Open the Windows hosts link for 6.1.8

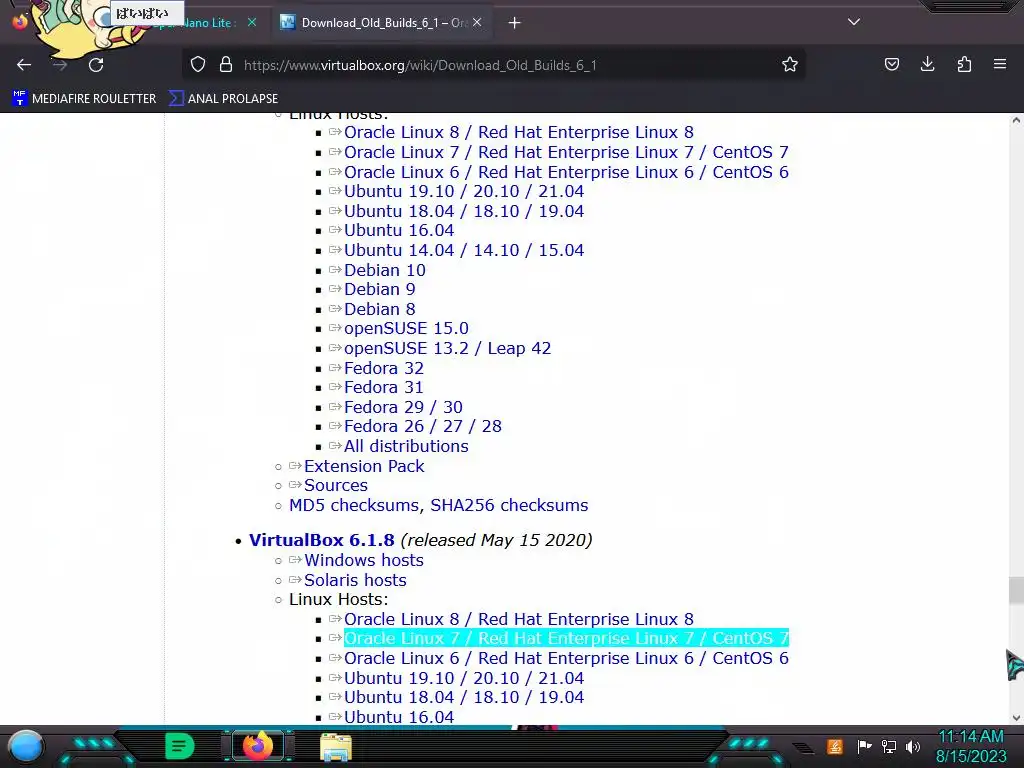pyautogui.click(x=364, y=560)
